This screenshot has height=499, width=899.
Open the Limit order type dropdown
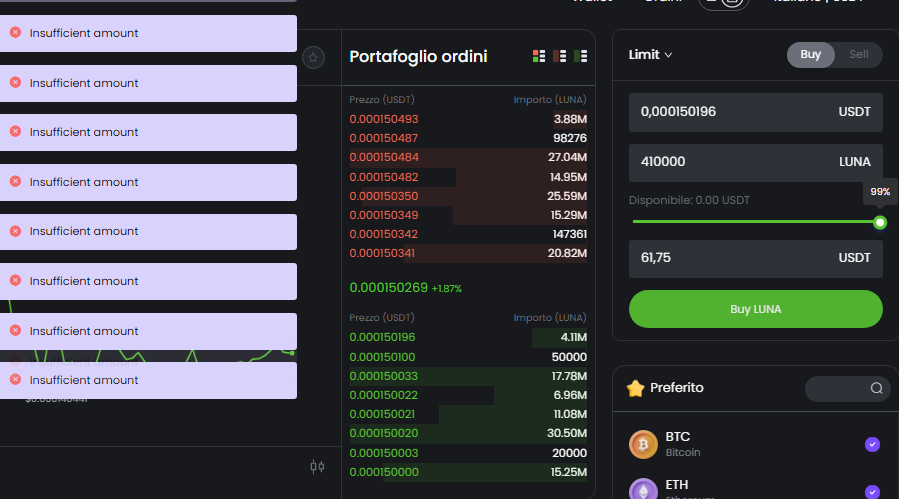pyautogui.click(x=650, y=54)
